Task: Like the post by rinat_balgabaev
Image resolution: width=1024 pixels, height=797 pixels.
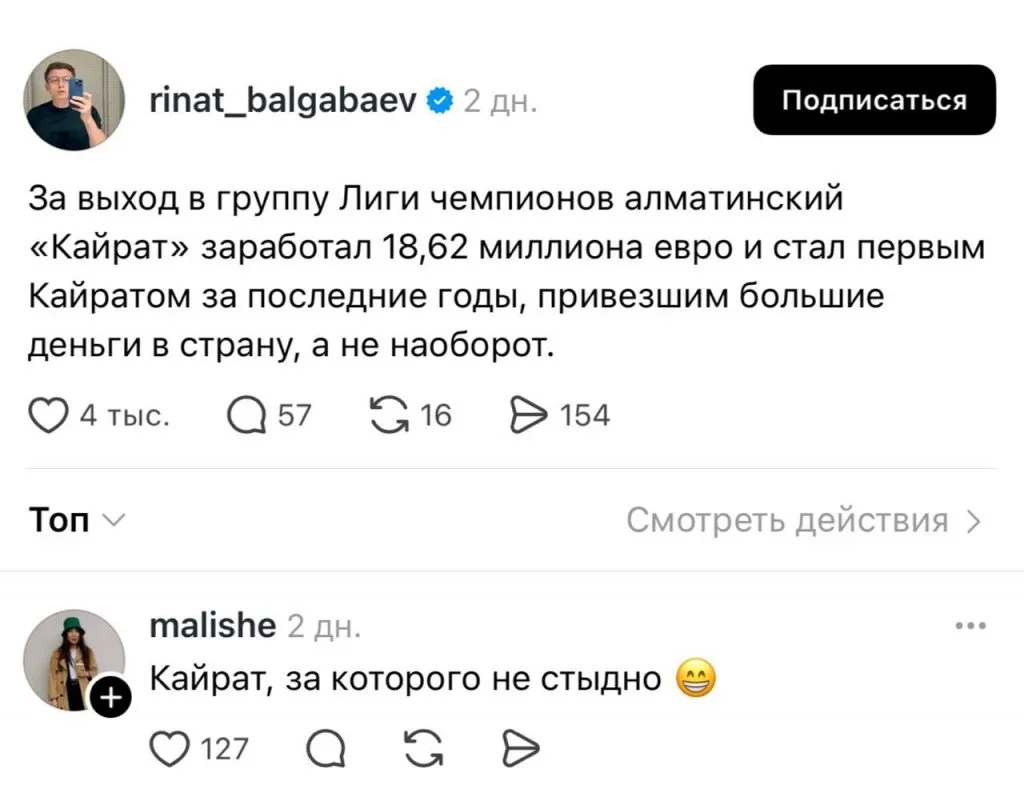Action: click(45, 415)
